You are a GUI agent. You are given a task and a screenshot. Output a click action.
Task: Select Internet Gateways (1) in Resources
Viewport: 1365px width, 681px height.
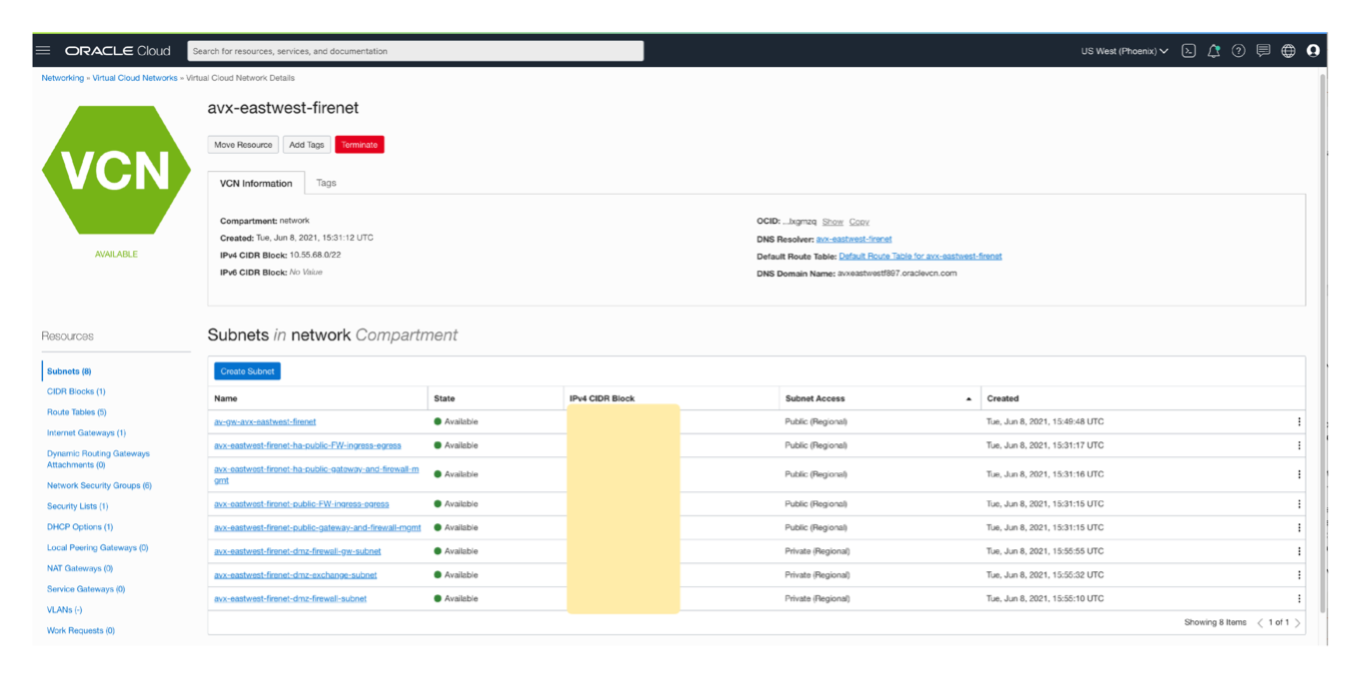click(86, 433)
